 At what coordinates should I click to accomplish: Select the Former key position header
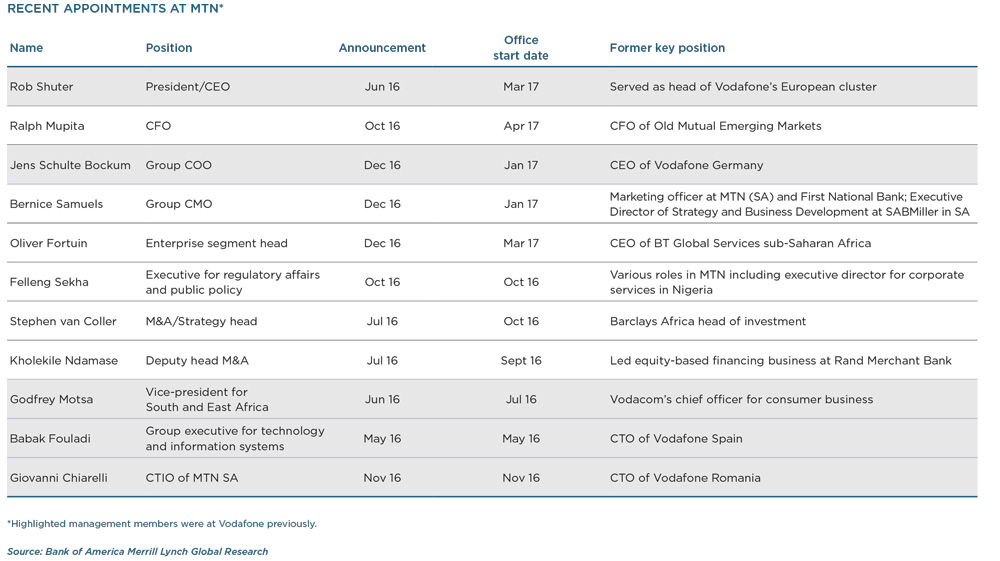[667, 48]
